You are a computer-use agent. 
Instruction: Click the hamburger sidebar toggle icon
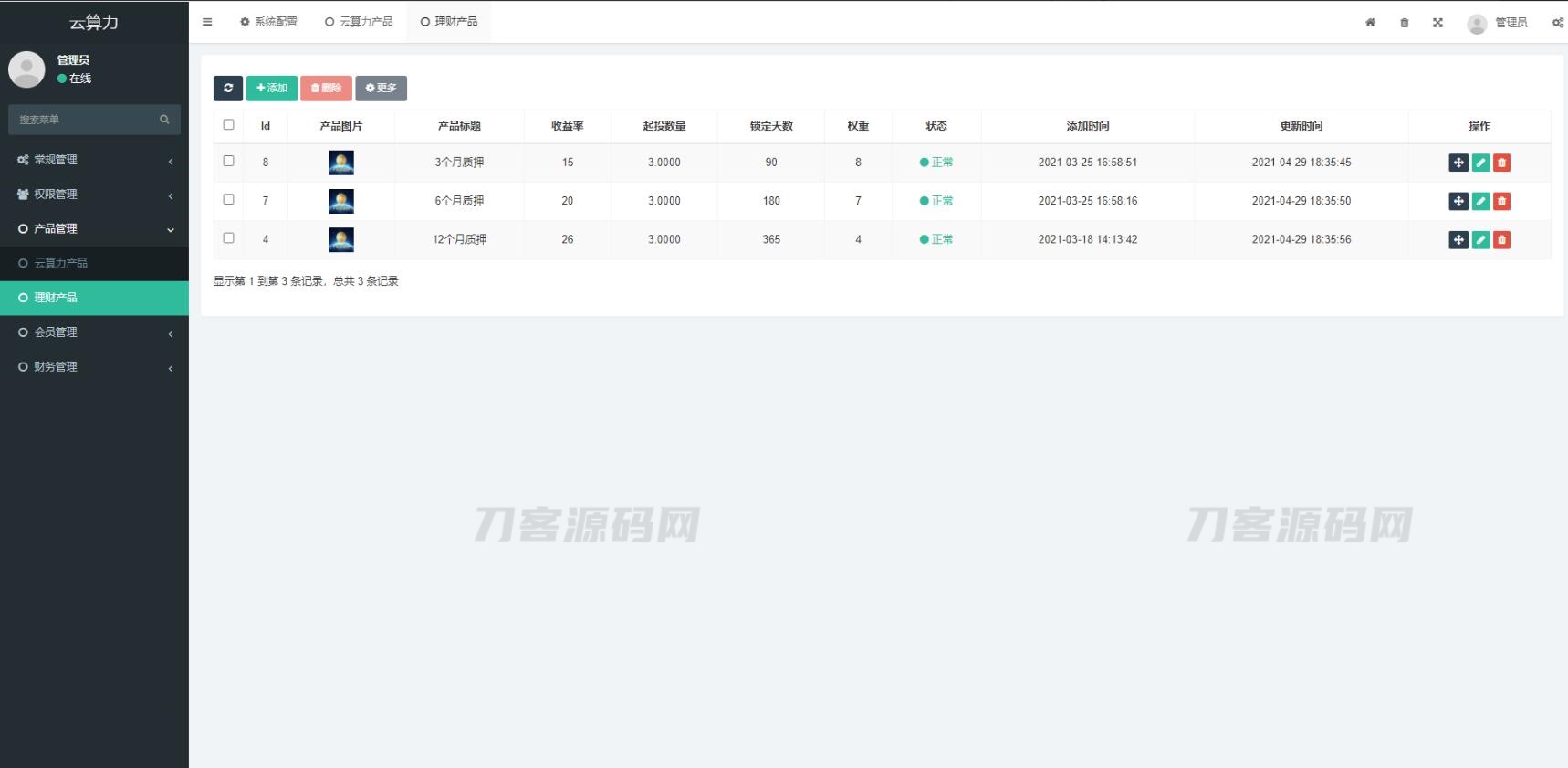[207, 22]
